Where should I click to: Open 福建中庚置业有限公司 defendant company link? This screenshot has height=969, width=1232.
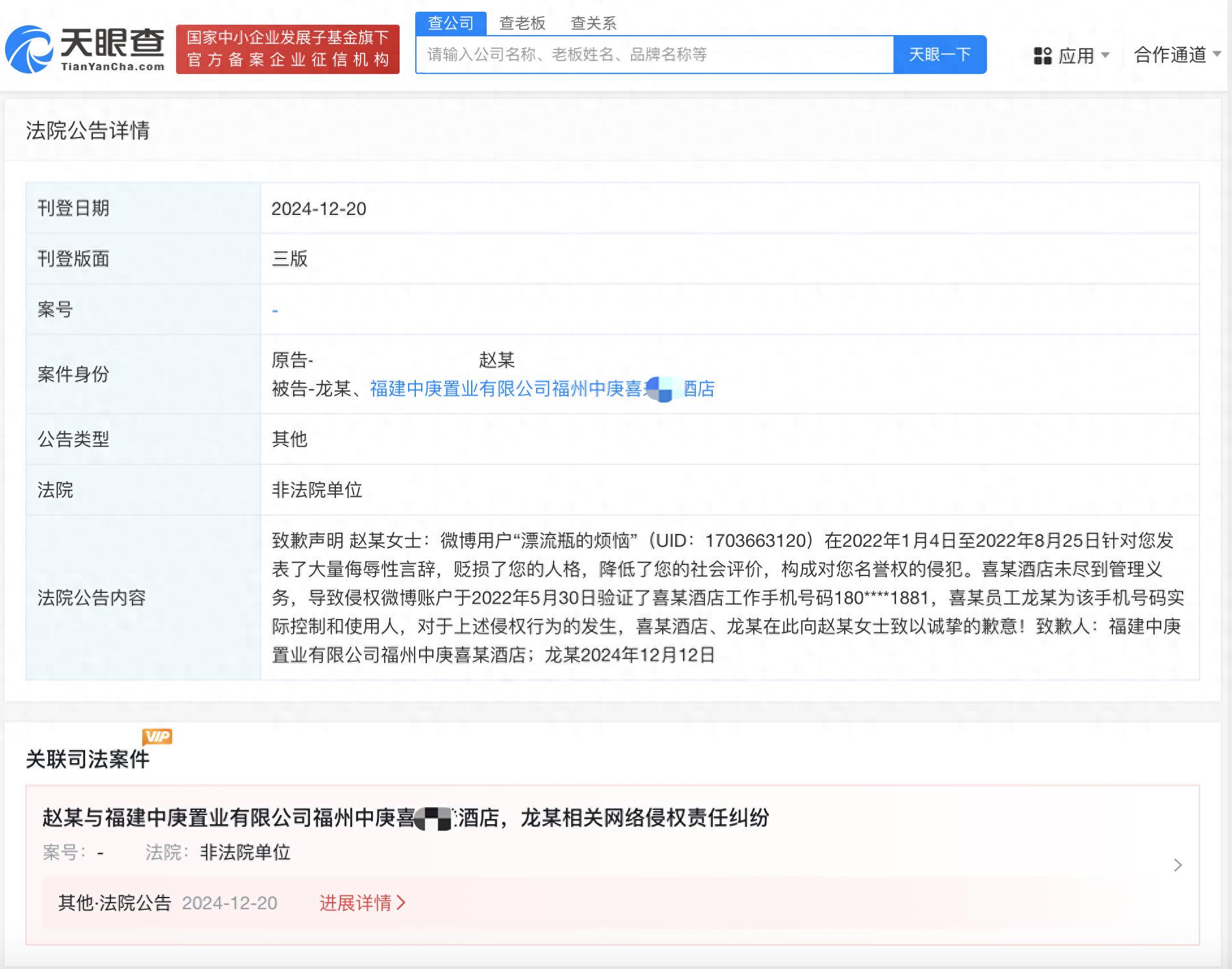click(x=543, y=389)
